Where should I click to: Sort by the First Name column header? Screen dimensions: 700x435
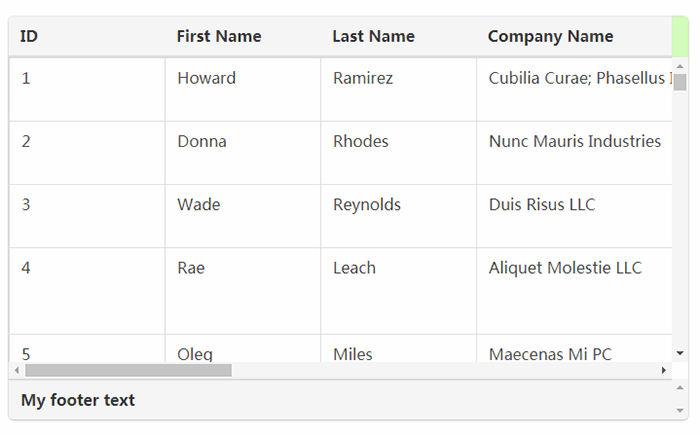(x=219, y=37)
